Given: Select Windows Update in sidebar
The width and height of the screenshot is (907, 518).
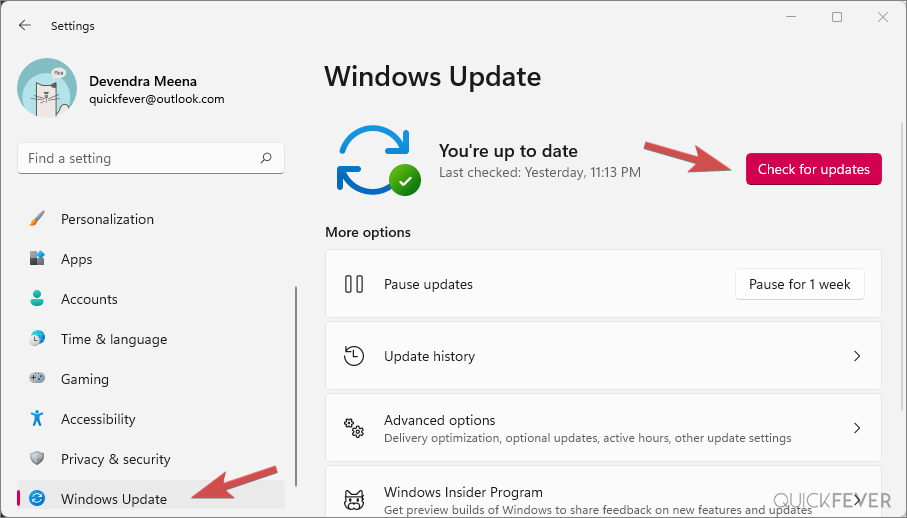Looking at the screenshot, I should click(150, 497).
